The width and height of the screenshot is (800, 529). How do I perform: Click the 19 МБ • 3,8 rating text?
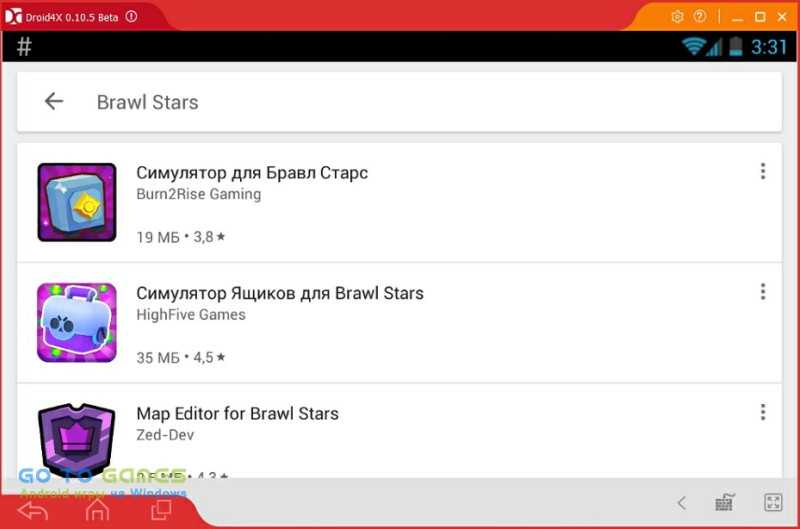tap(181, 237)
